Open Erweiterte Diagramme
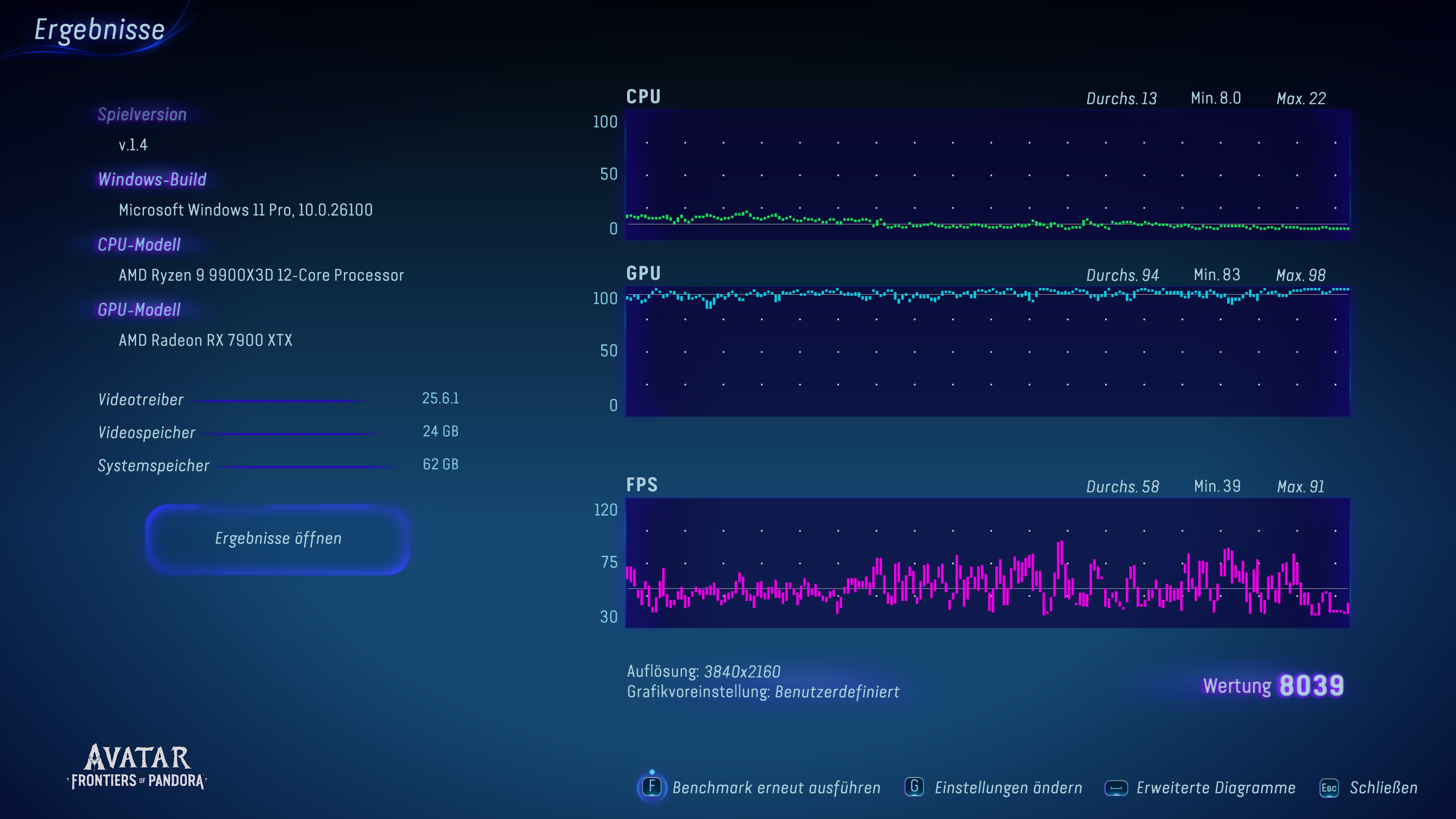Image resolution: width=1456 pixels, height=819 pixels. click(1216, 788)
